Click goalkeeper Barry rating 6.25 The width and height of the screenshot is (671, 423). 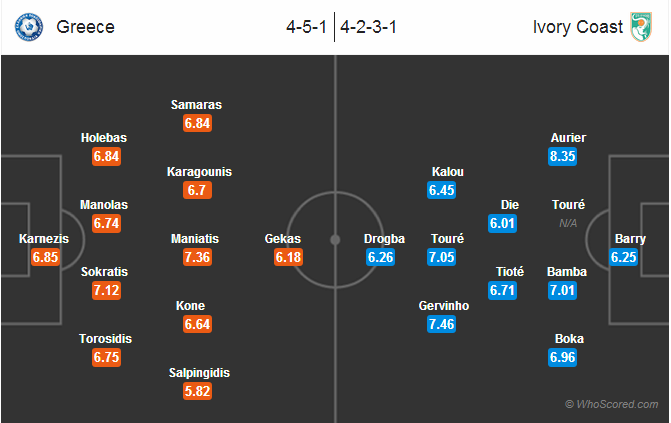(623, 257)
